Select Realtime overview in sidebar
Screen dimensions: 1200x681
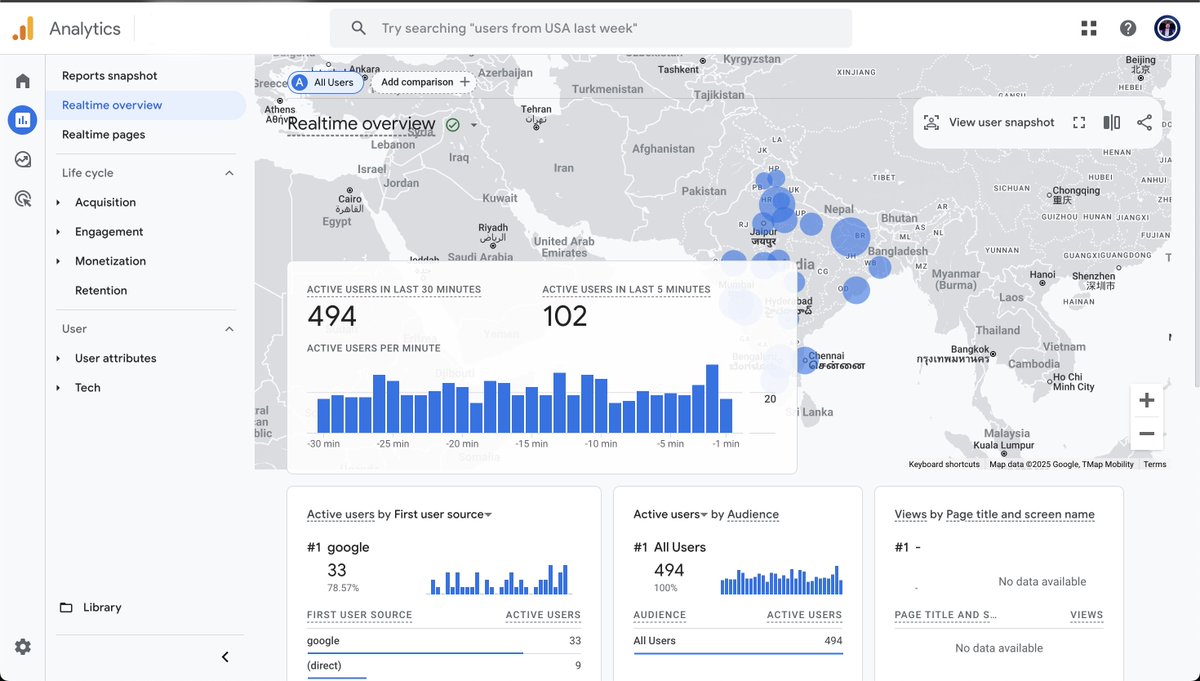tap(146, 105)
